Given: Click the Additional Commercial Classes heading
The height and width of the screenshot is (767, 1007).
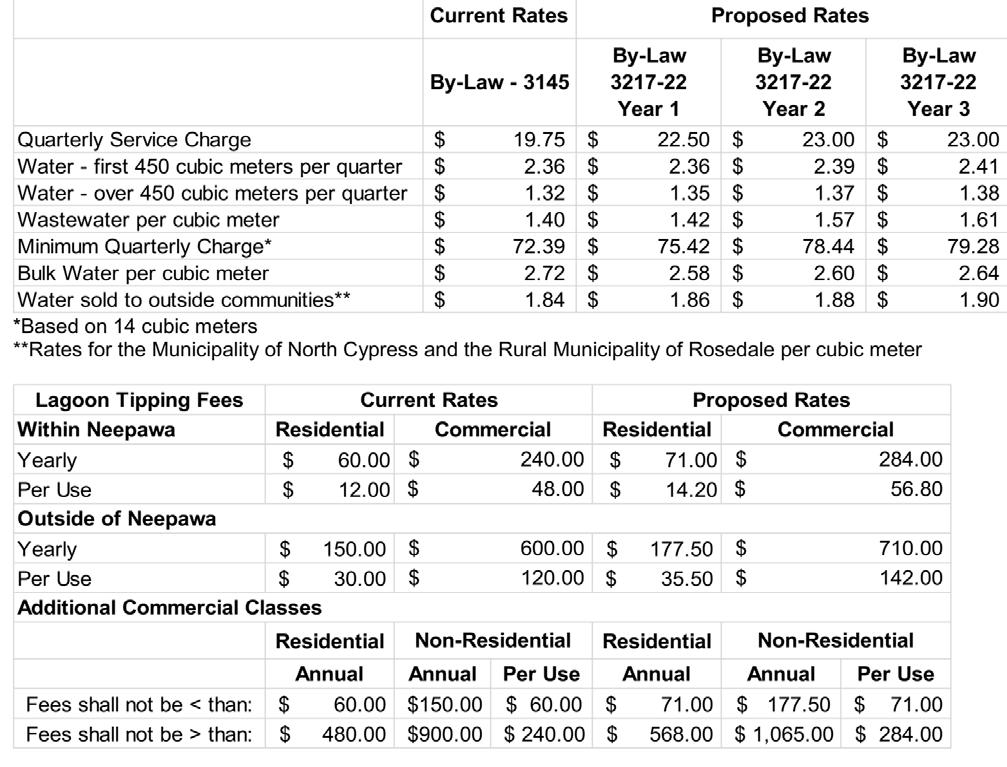Looking at the screenshot, I should click(170, 608).
